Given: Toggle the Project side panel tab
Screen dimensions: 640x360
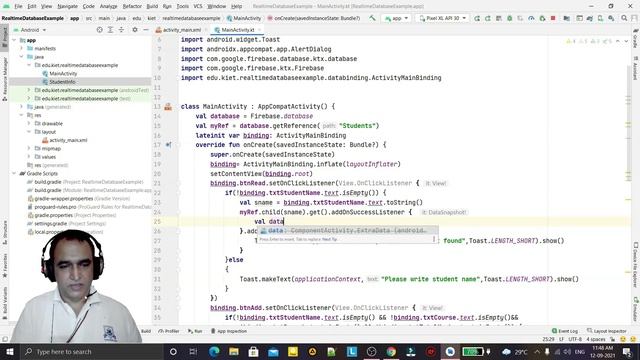Looking at the screenshot, I should [4, 38].
